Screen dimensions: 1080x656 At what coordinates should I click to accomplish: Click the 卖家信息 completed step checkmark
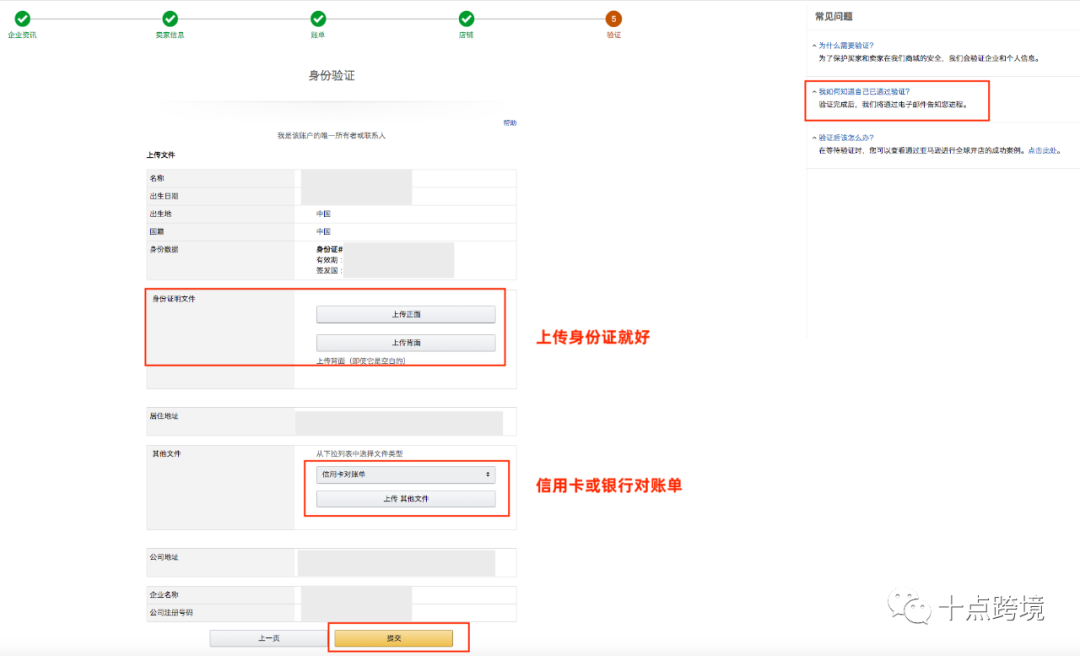170,19
